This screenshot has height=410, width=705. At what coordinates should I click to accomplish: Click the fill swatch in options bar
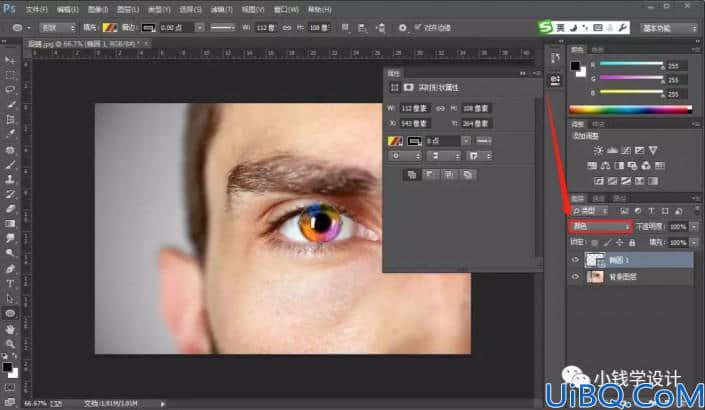click(110, 28)
